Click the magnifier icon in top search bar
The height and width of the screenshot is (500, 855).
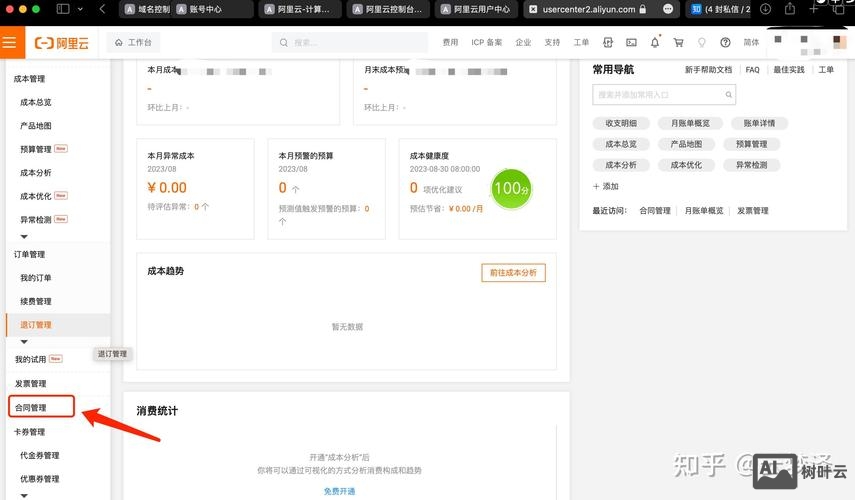point(284,43)
